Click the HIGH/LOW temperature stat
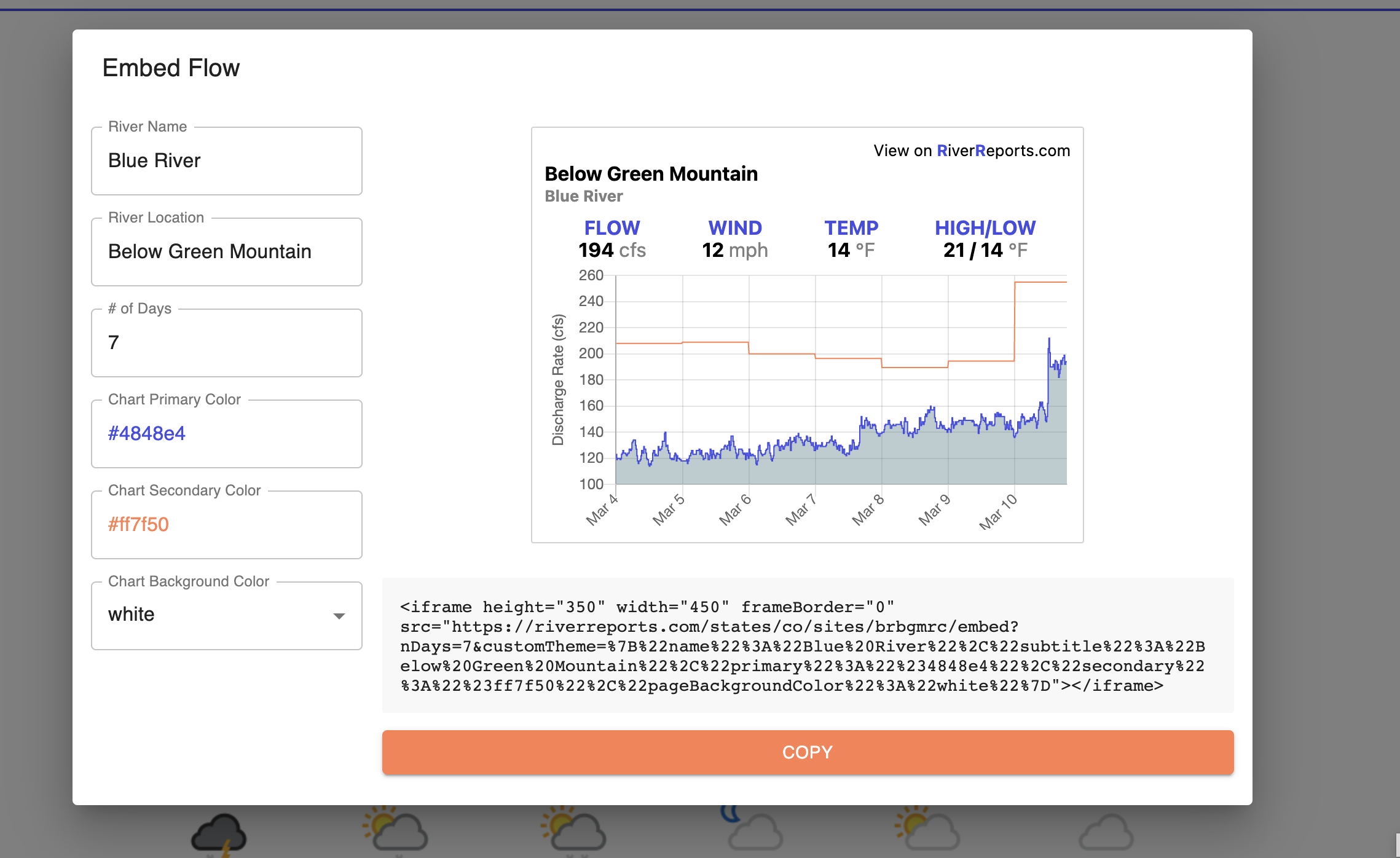This screenshot has height=858, width=1400. pos(985,239)
